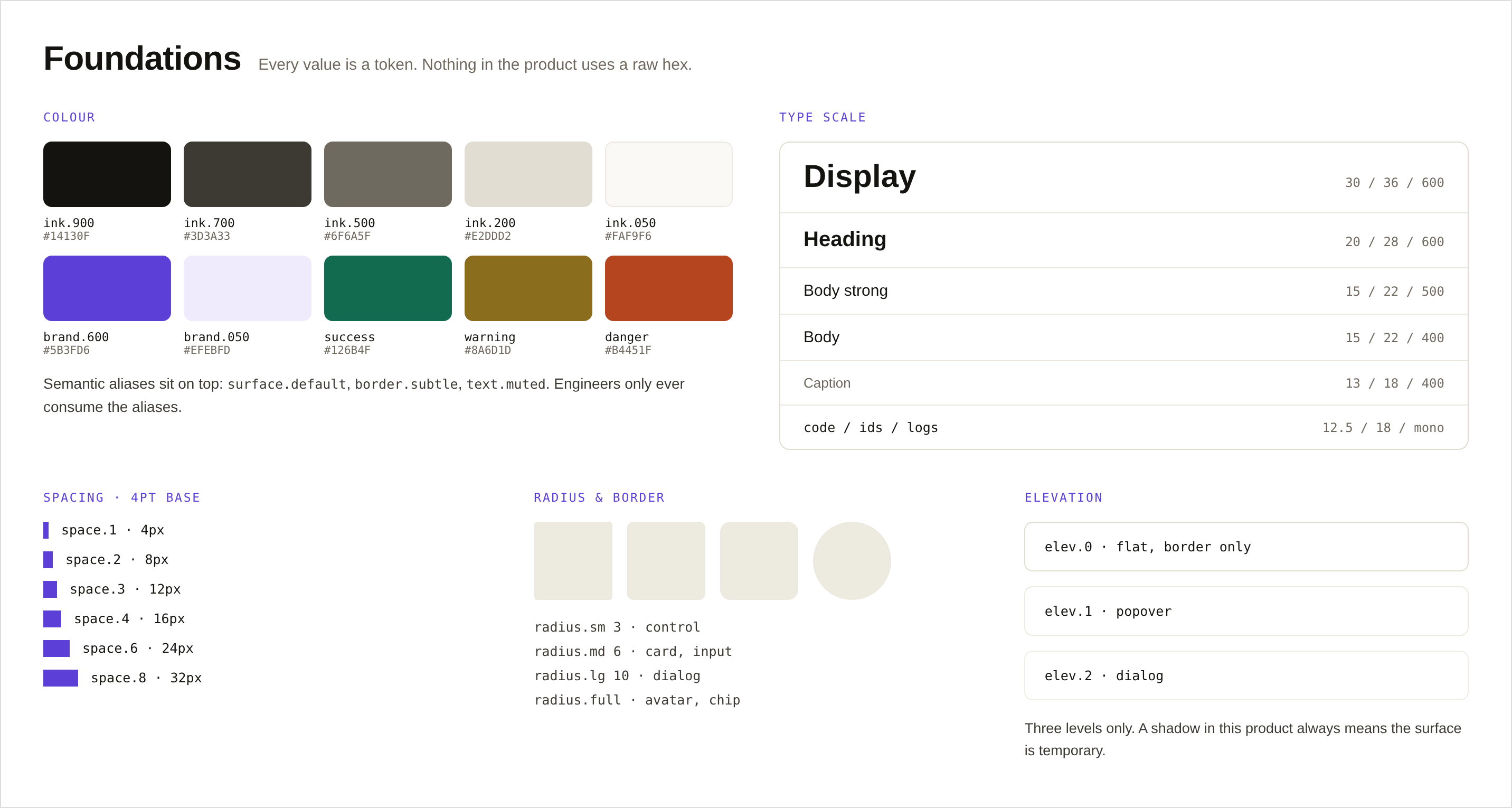Select the Display type scale row
This screenshot has width=1512, height=808.
tap(1123, 177)
